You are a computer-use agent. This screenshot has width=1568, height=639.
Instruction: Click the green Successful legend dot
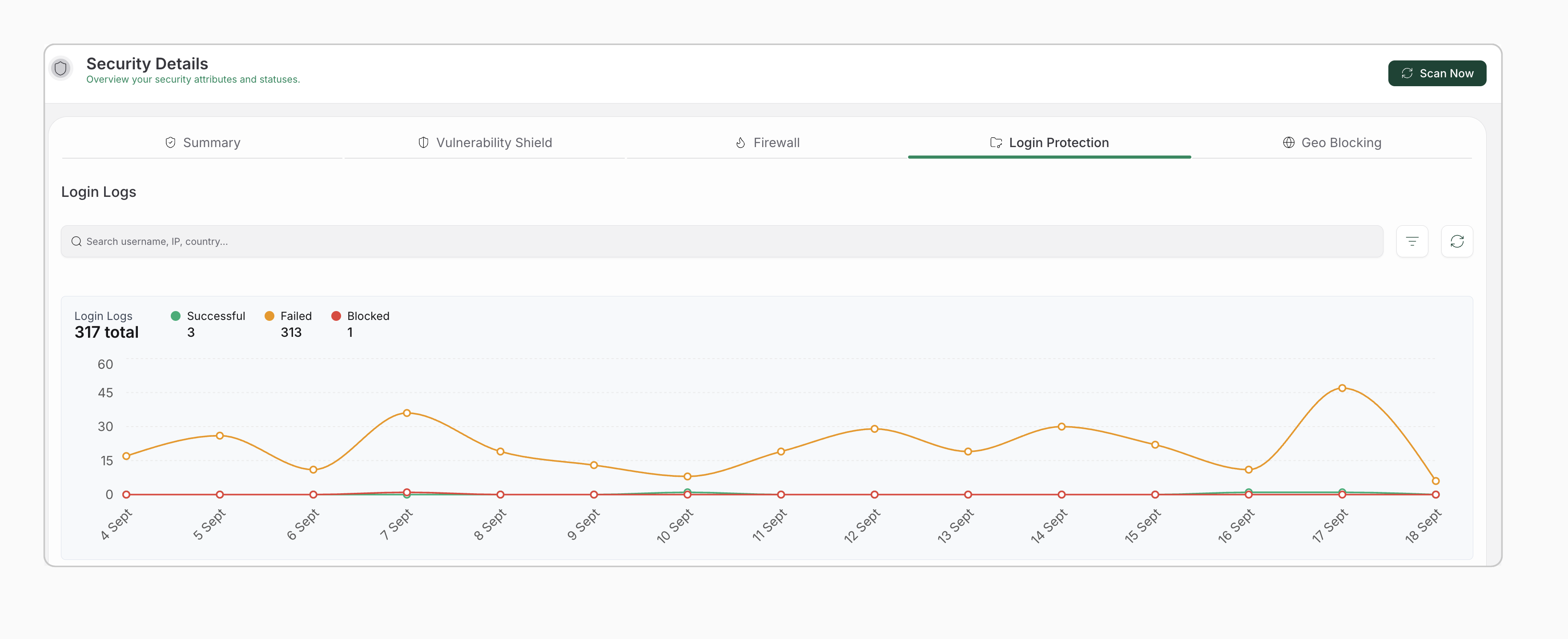pyautogui.click(x=175, y=316)
